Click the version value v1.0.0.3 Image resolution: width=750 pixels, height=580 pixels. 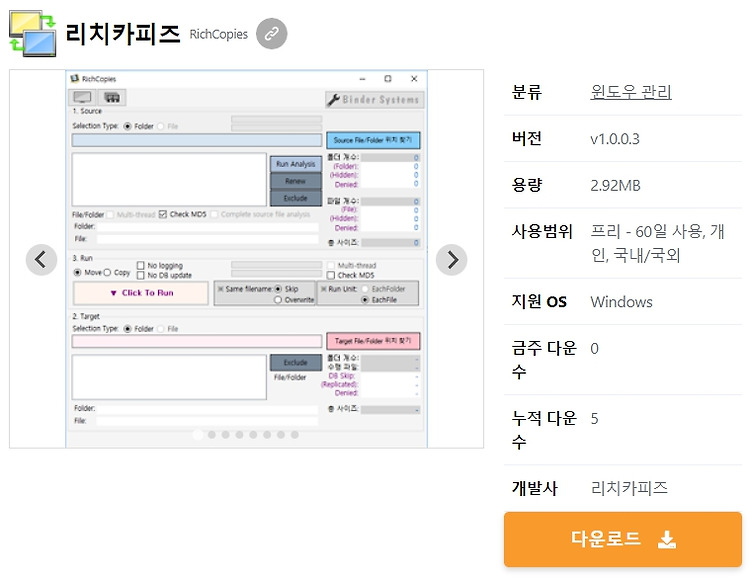615,139
